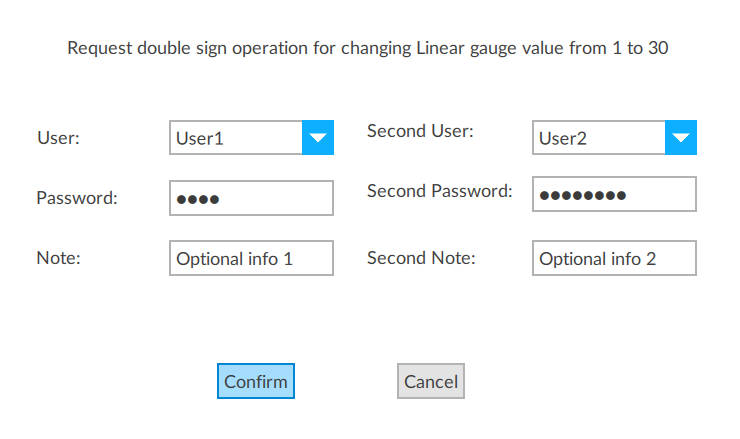The width and height of the screenshot is (740, 439).
Task: Click the Note field with Optional info 1
Action: pyautogui.click(x=251, y=258)
